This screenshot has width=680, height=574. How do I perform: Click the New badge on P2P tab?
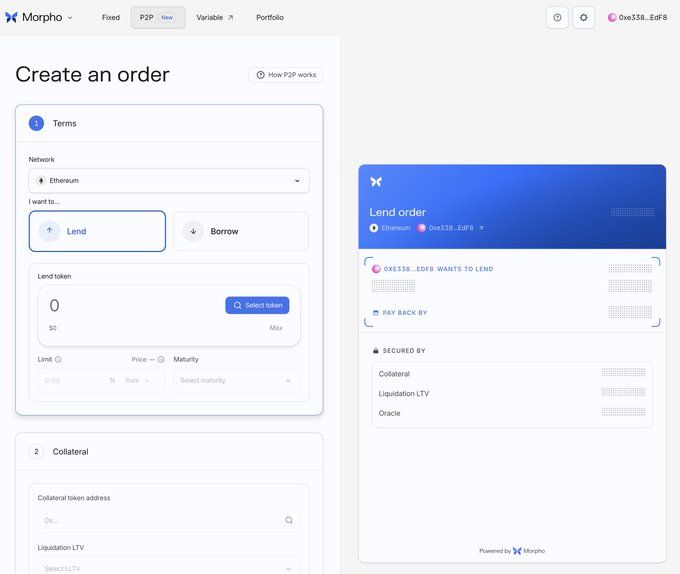(x=167, y=17)
